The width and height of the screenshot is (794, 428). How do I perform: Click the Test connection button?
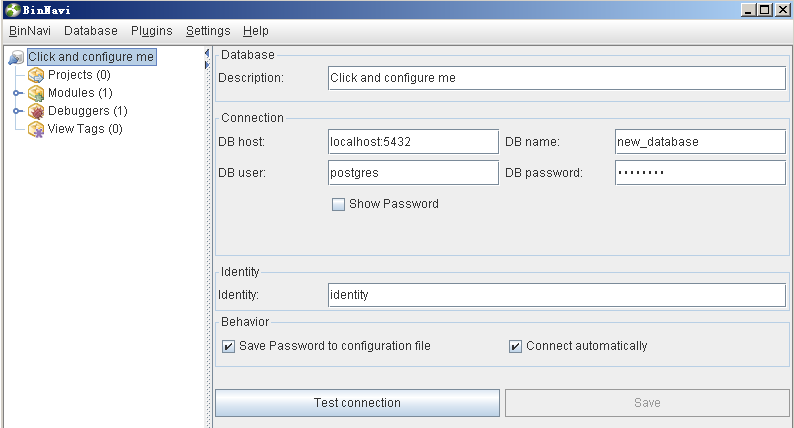pyautogui.click(x=358, y=403)
